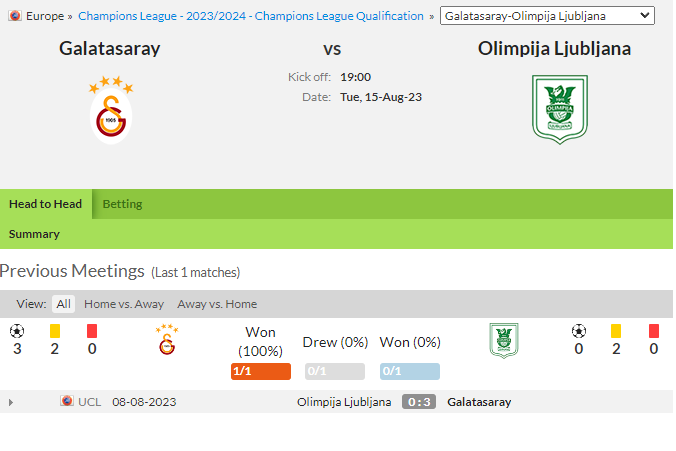Follow the Champions League Qualification breadcrumb link
This screenshot has height=451, width=676.
click(250, 16)
